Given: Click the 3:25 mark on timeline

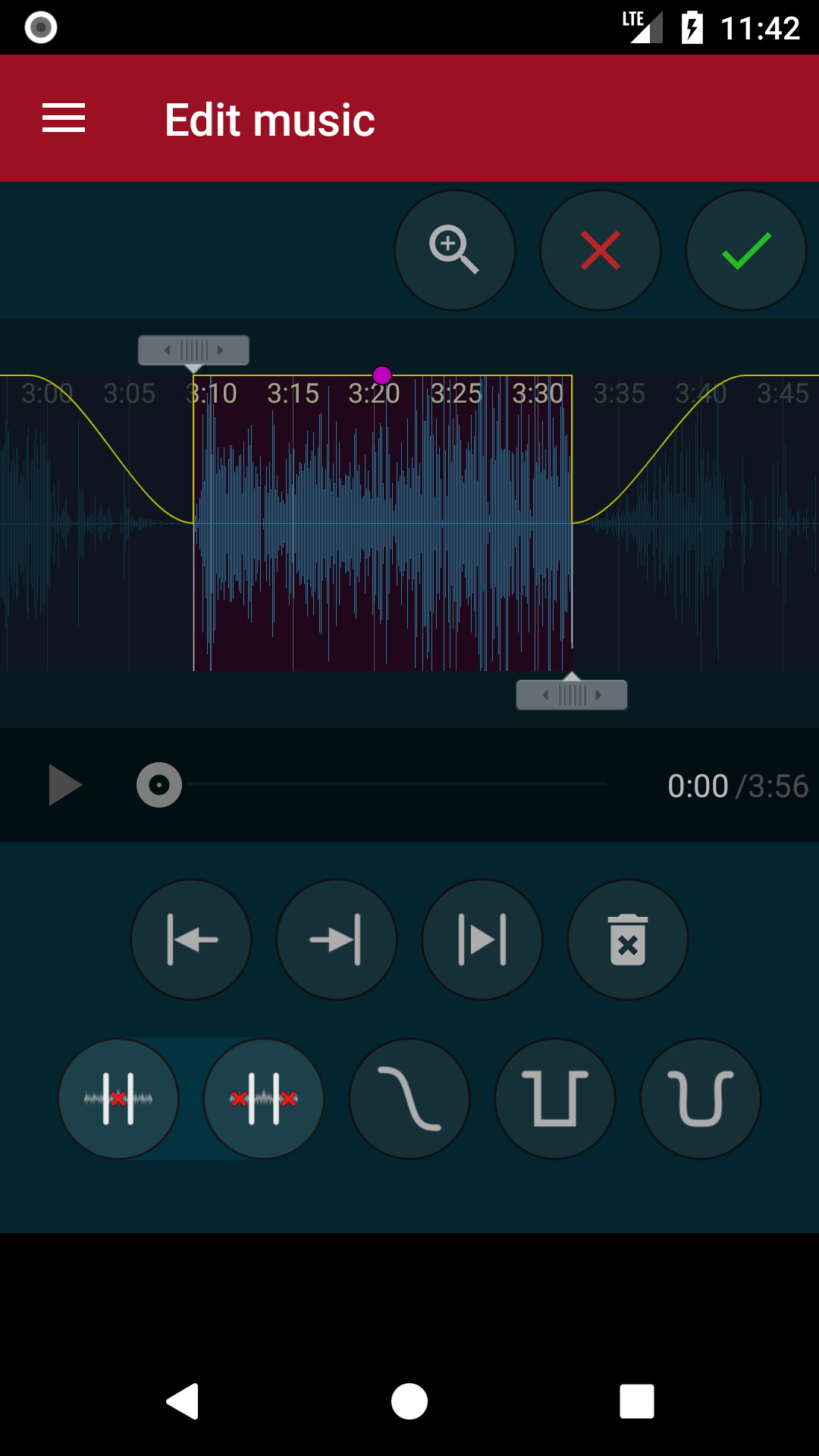Looking at the screenshot, I should 456,394.
